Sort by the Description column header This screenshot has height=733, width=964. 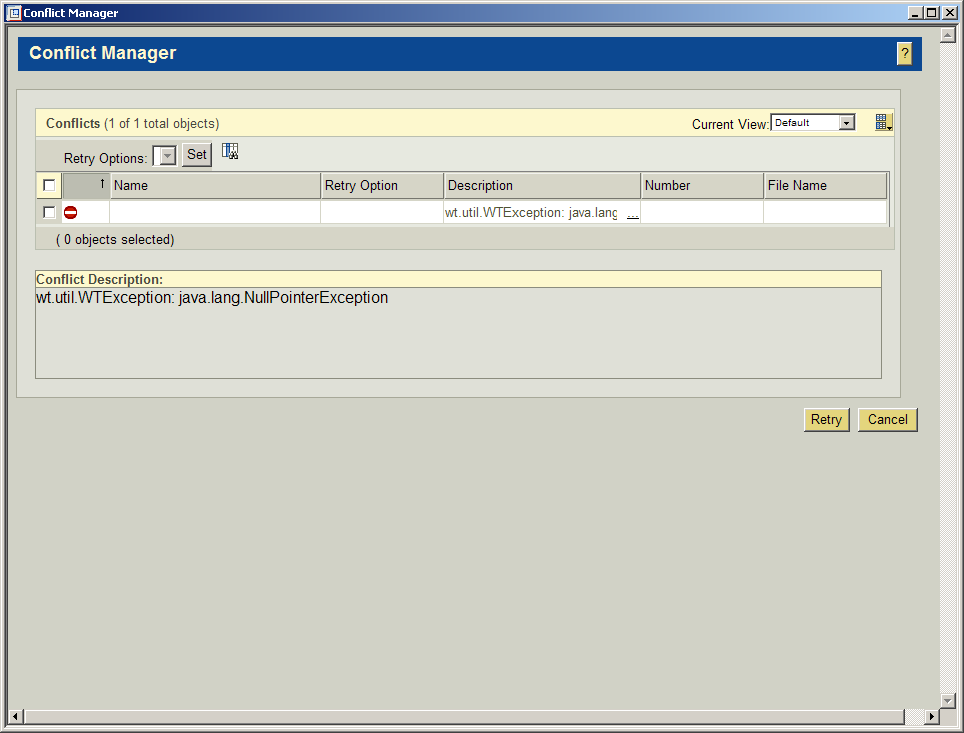tap(541, 185)
